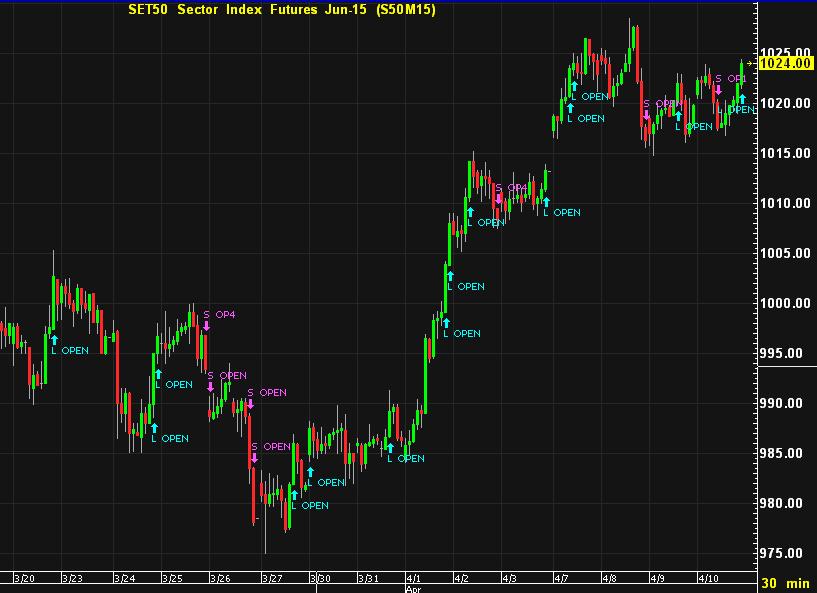Click the yellow 1024.00 current price tag
Screen dimensions: 817x593
click(786, 63)
